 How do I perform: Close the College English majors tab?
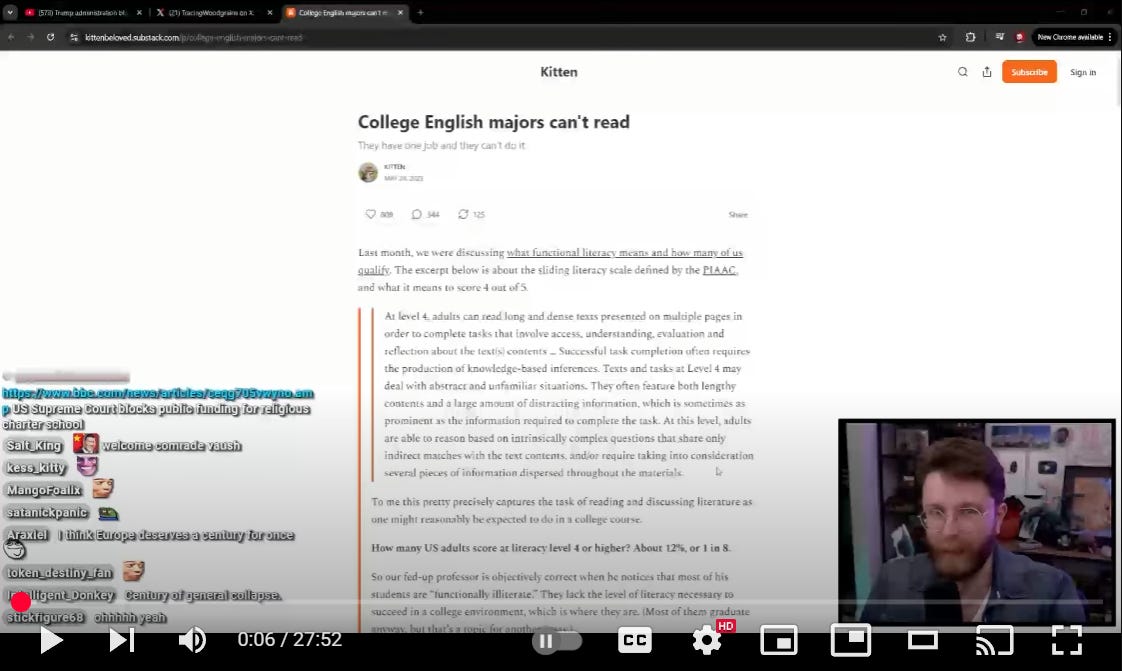[x=400, y=13]
